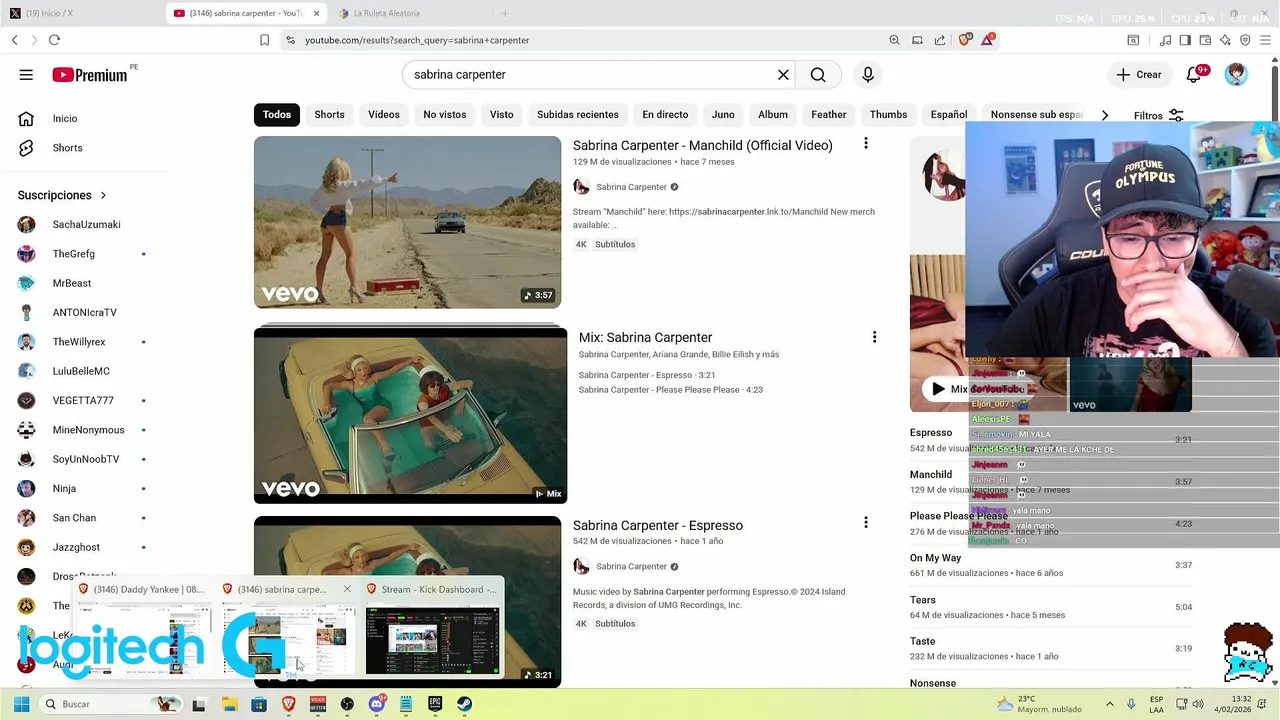Open the OBS Studio taskbar icon

point(347,704)
